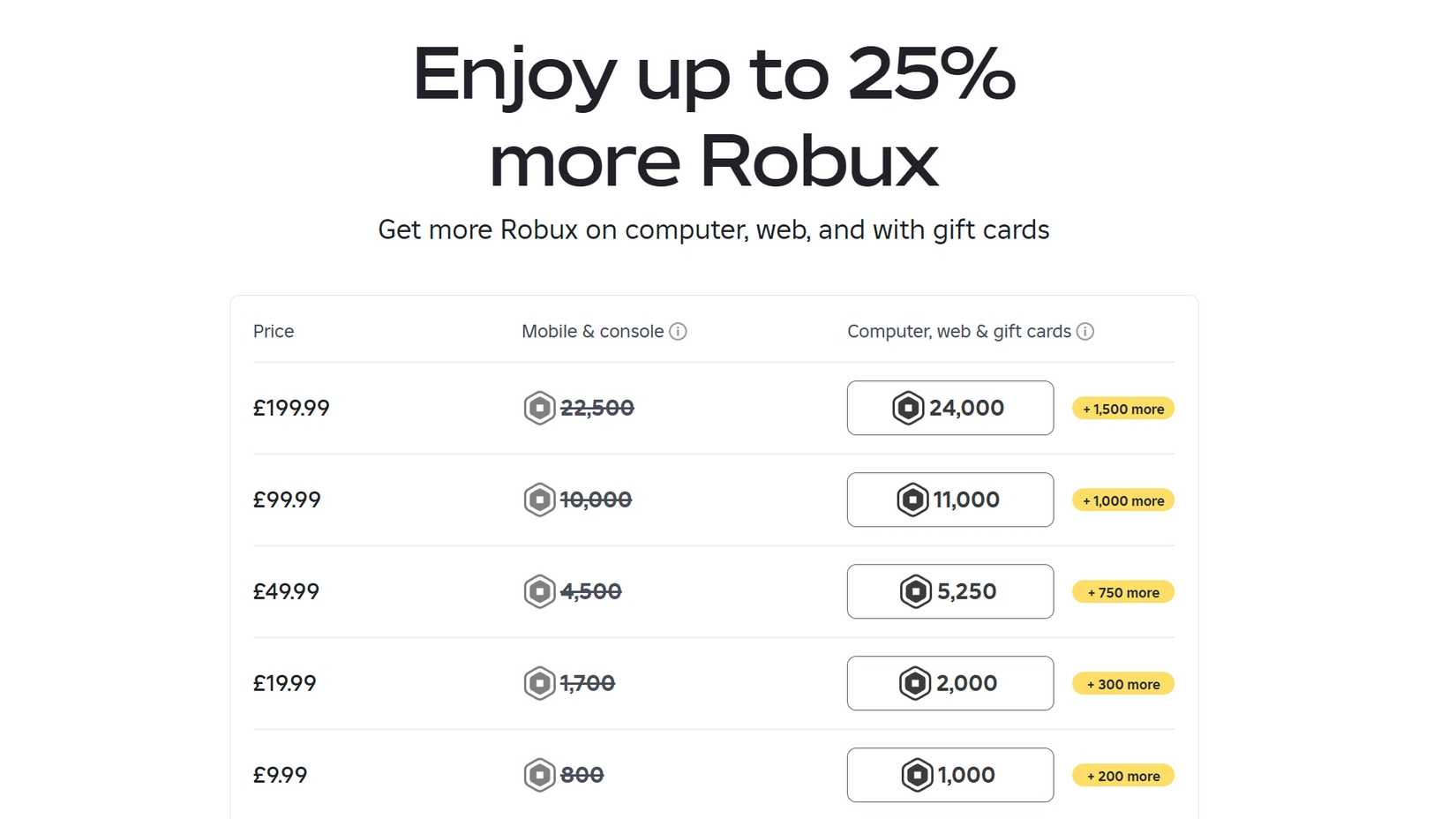Click the + 200 more badge
This screenshot has width=1456, height=819.
click(x=1122, y=775)
